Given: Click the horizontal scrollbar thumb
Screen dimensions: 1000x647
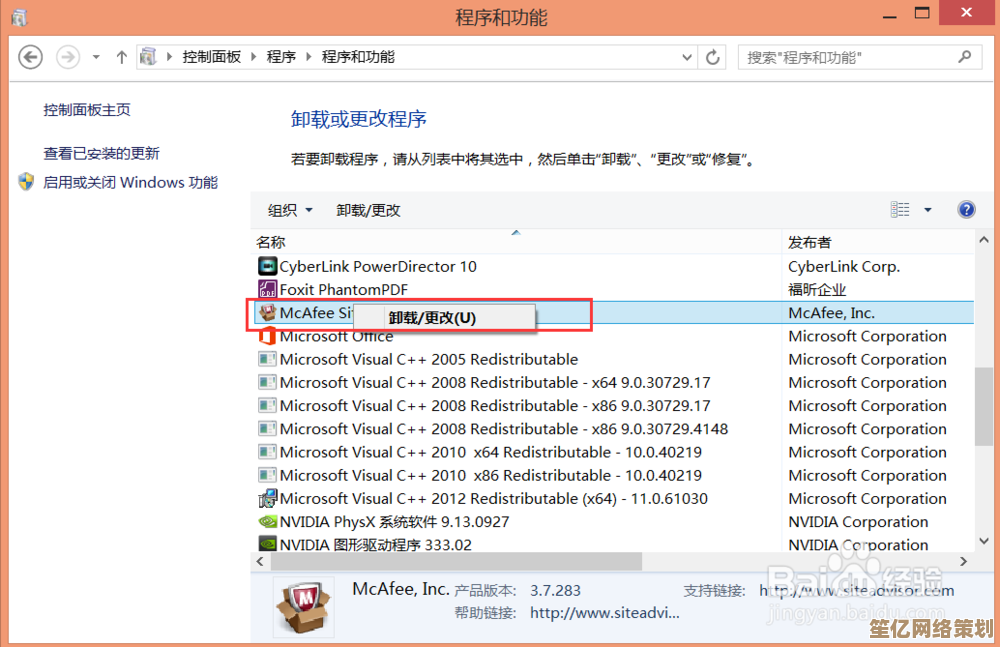Looking at the screenshot, I should [456, 561].
